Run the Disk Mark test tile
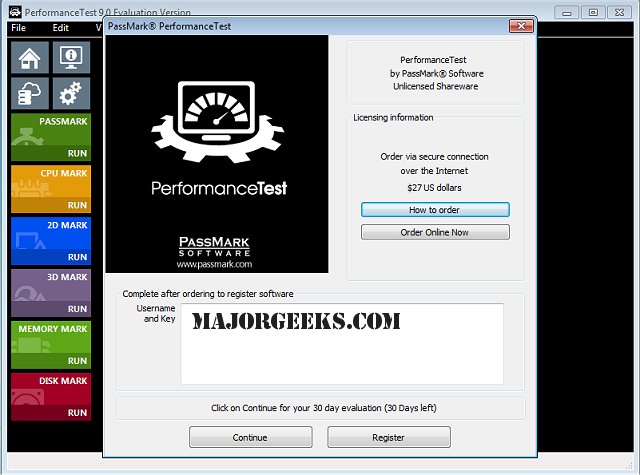The width and height of the screenshot is (640, 475). coord(51,397)
